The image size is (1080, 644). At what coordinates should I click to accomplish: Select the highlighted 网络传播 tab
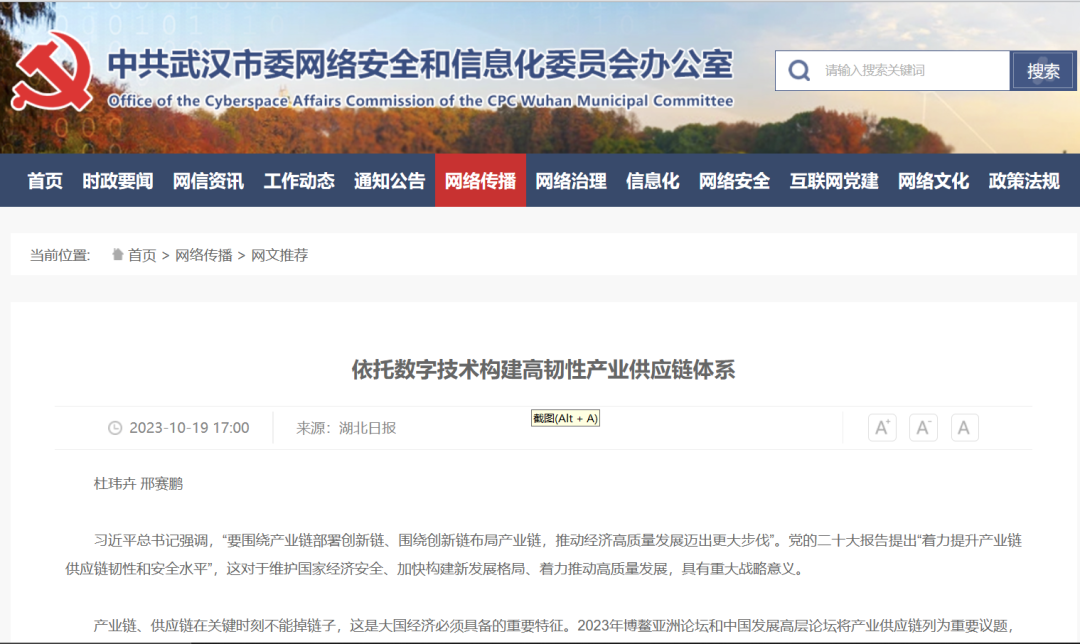(x=480, y=181)
